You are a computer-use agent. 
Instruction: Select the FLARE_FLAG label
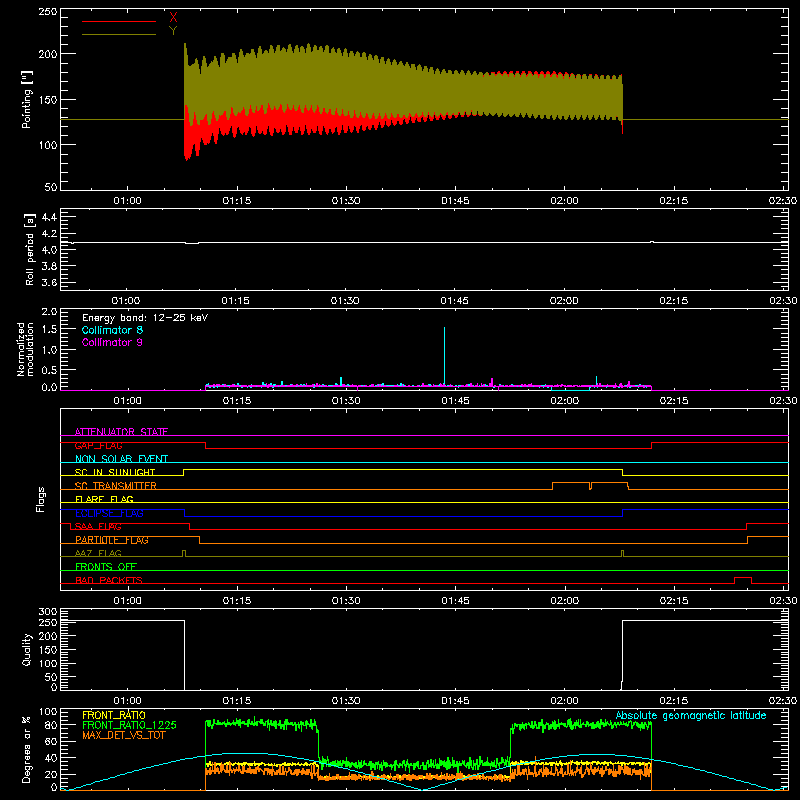(x=104, y=499)
